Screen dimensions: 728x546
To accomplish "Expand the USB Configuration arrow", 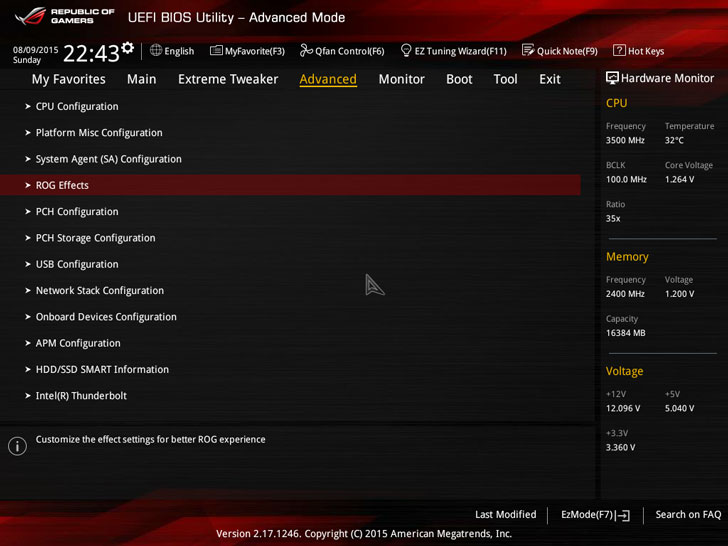I will pyautogui.click(x=28, y=264).
